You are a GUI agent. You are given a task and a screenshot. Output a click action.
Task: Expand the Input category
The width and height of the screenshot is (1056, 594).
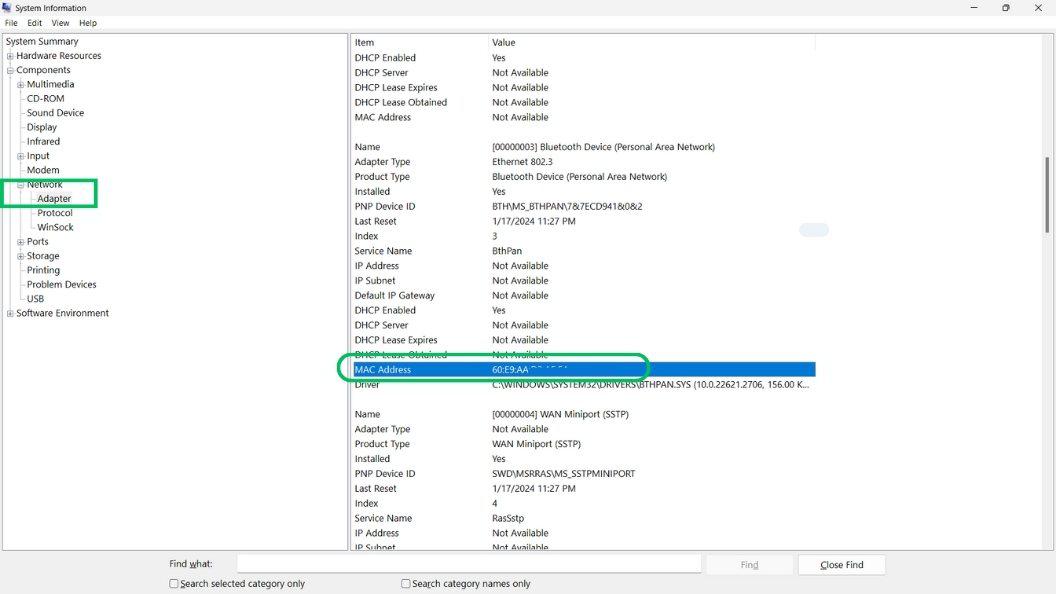click(x=19, y=155)
